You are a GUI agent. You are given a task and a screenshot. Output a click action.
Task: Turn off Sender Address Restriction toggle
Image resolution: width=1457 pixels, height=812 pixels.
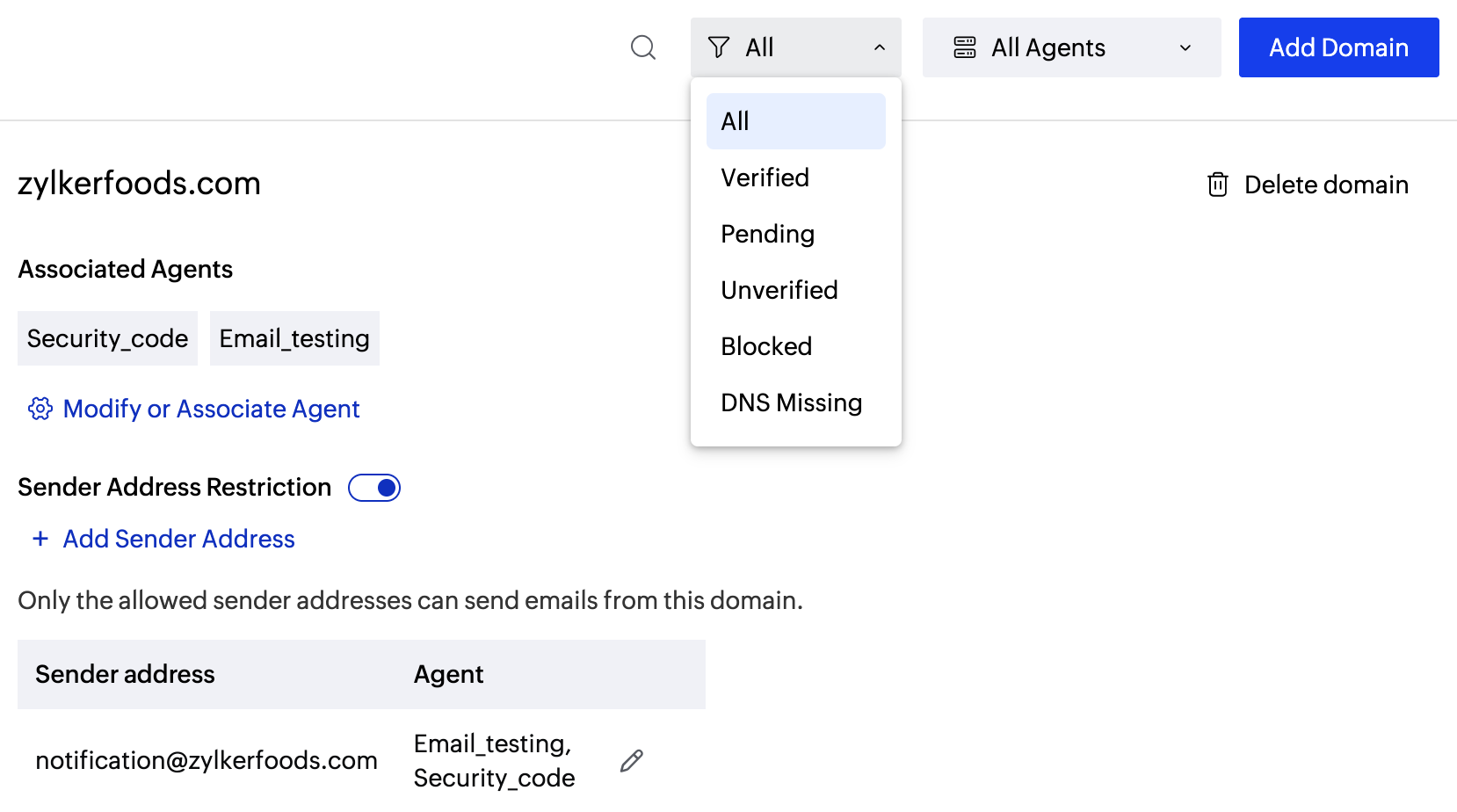point(374,488)
